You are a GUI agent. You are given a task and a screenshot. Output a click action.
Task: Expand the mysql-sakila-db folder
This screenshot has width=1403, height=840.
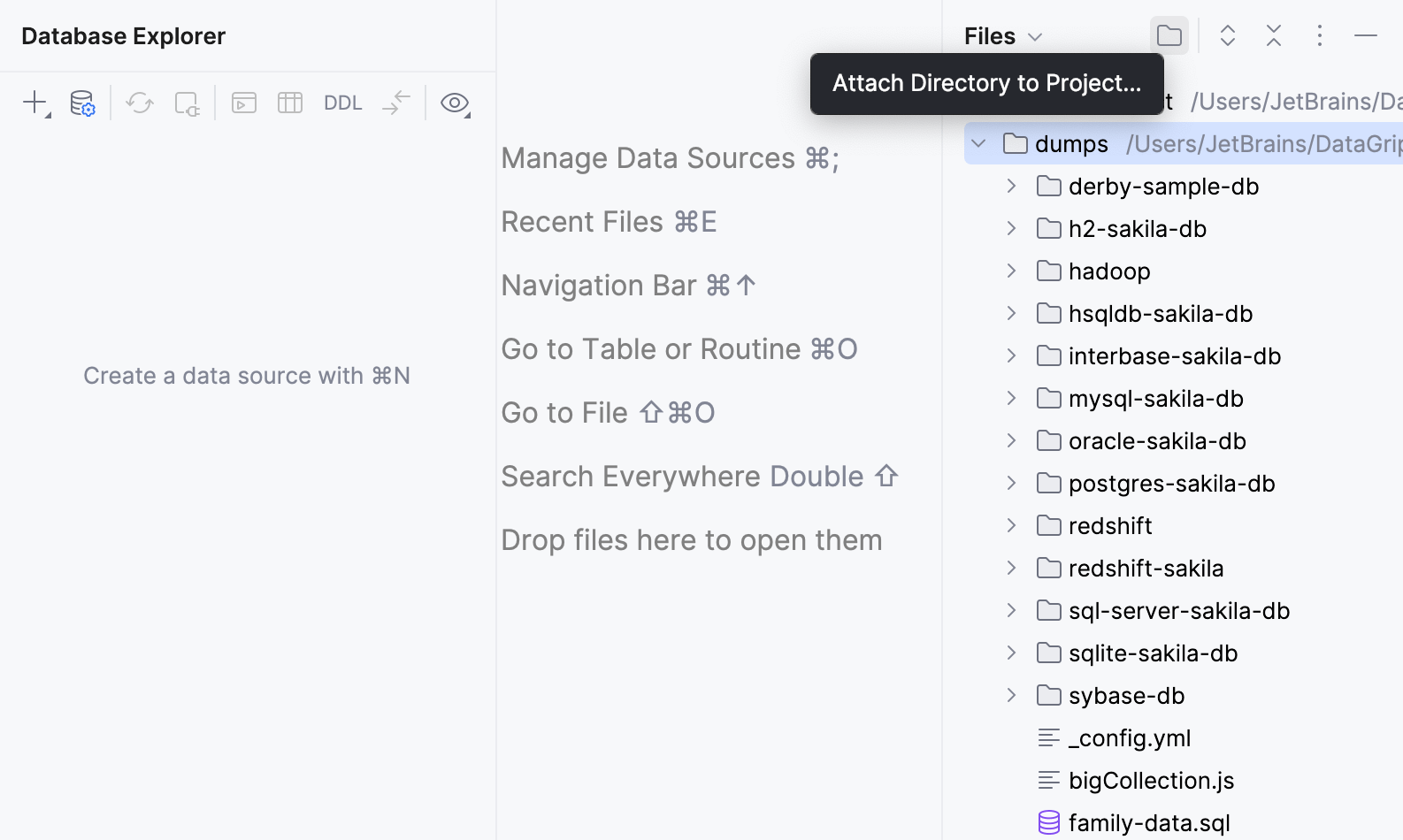click(1012, 398)
